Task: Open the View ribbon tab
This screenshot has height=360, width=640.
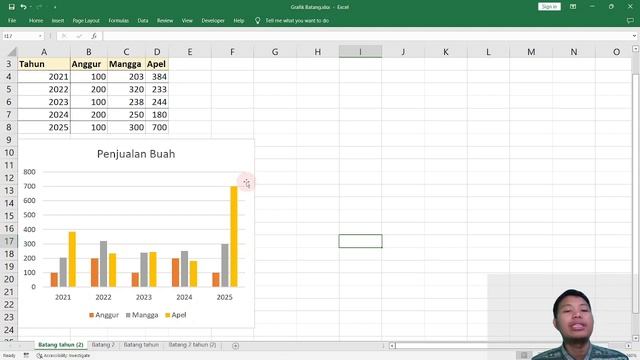Action: 187,20
